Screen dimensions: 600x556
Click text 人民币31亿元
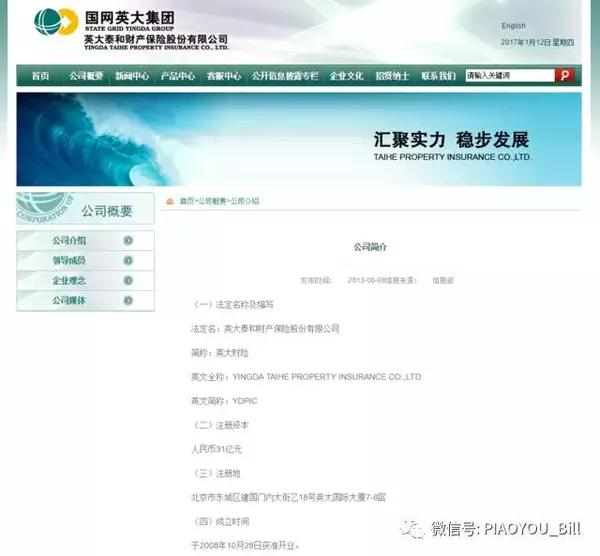[x=217, y=449]
